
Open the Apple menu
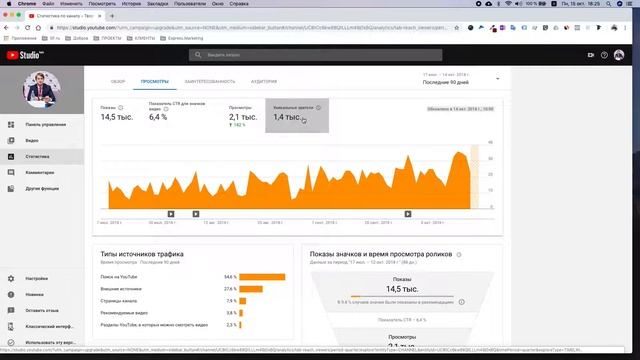click(x=9, y=4)
